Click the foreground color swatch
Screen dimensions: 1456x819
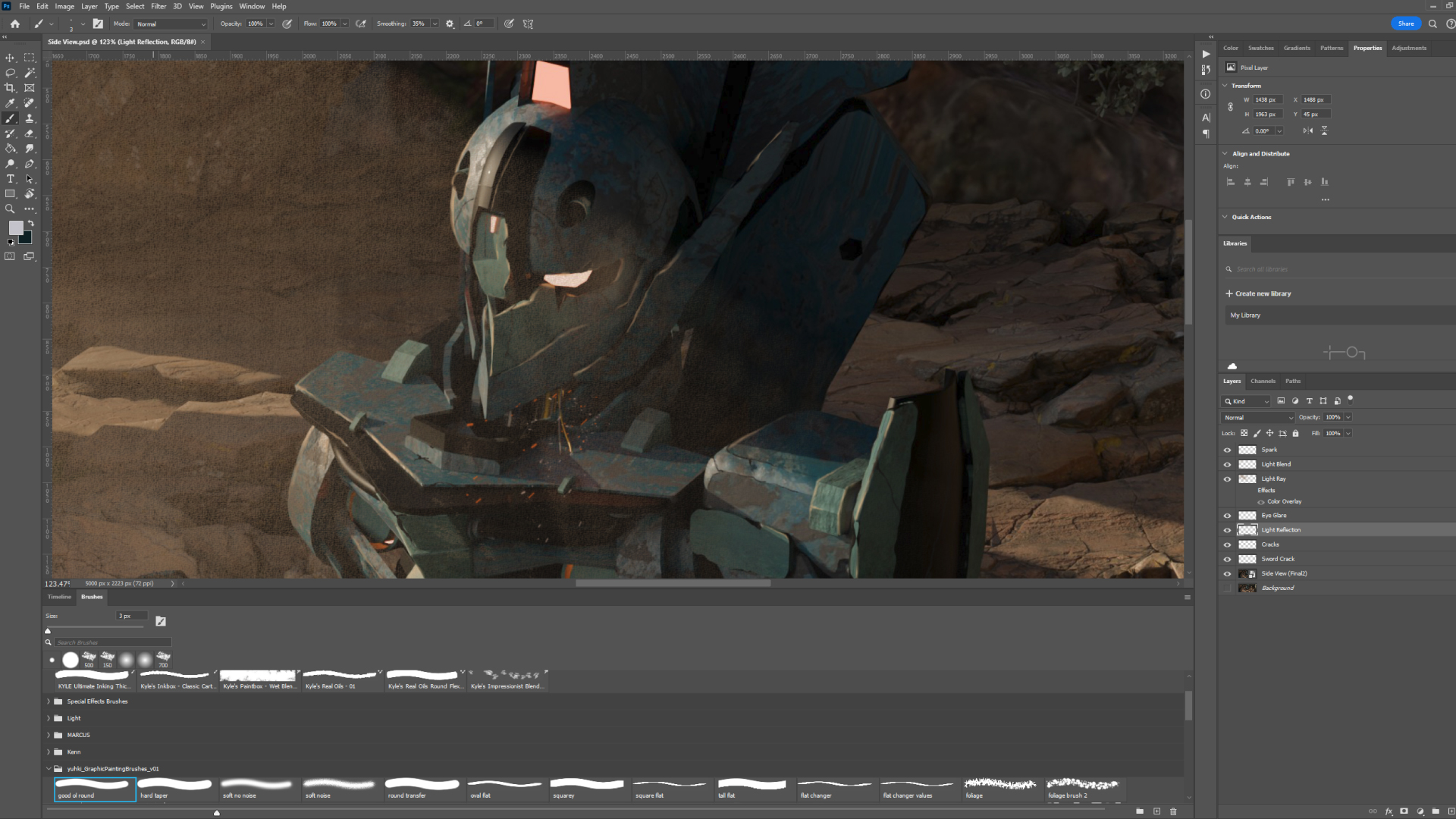15,227
